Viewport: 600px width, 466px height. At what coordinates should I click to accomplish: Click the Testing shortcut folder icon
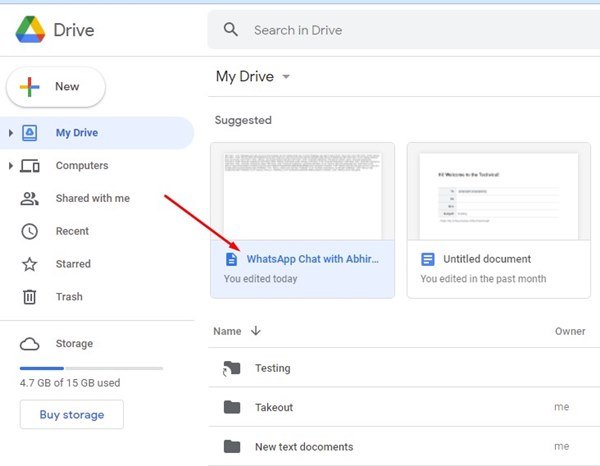(232, 368)
